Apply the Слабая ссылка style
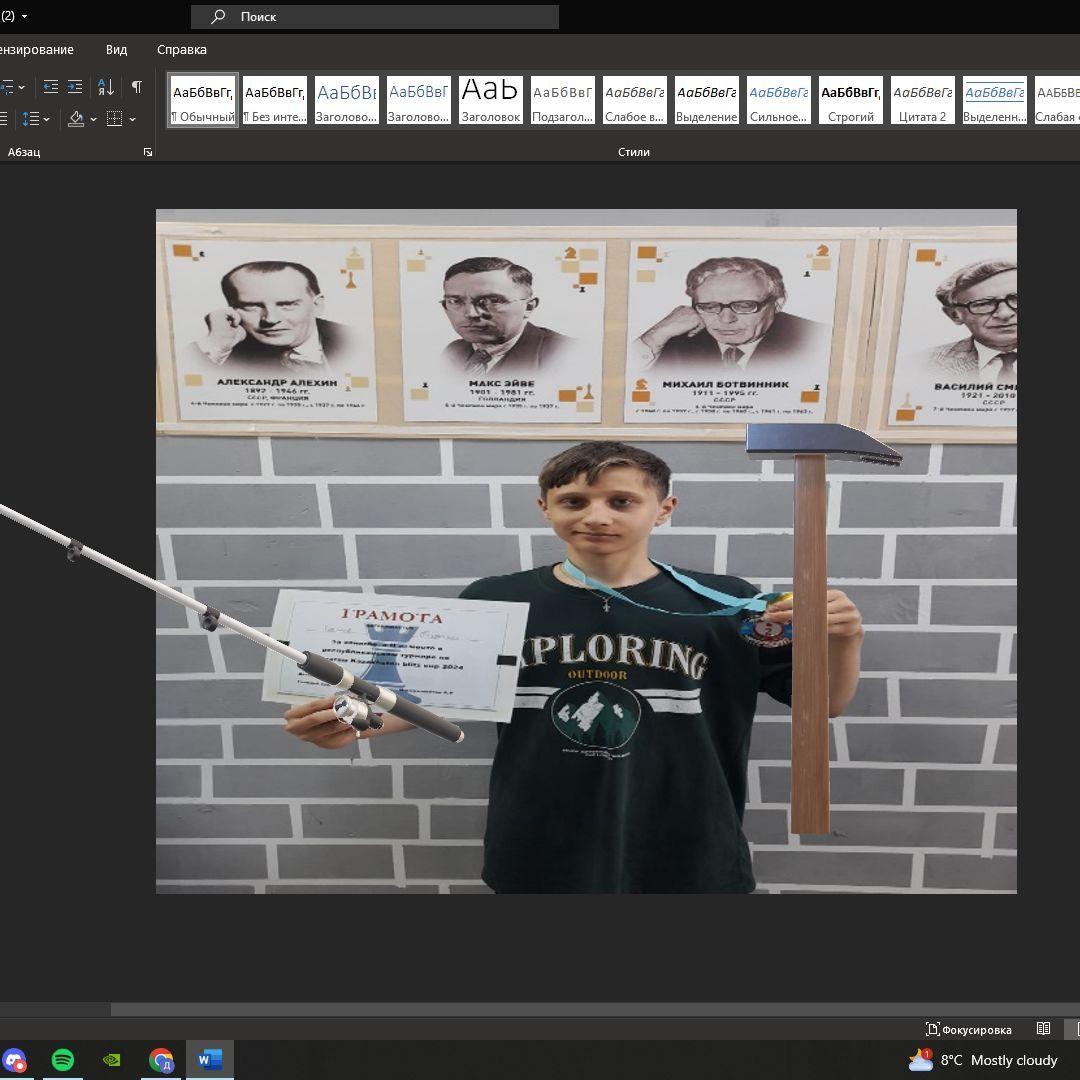1080x1080 pixels. click(1057, 101)
